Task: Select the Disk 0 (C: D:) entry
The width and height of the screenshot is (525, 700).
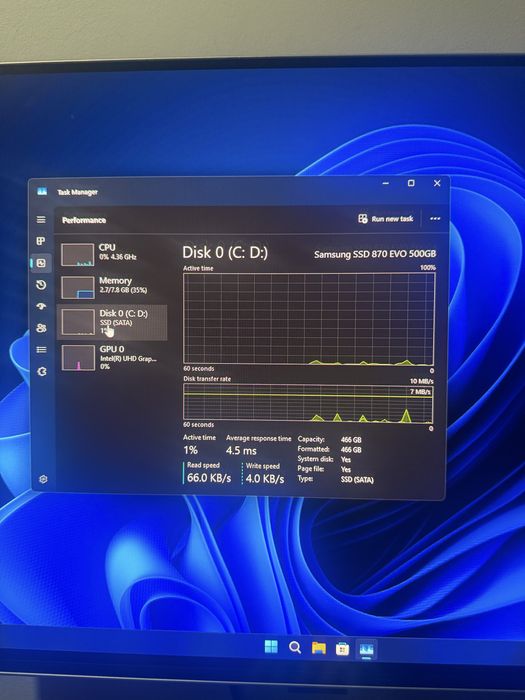Action: [112, 322]
